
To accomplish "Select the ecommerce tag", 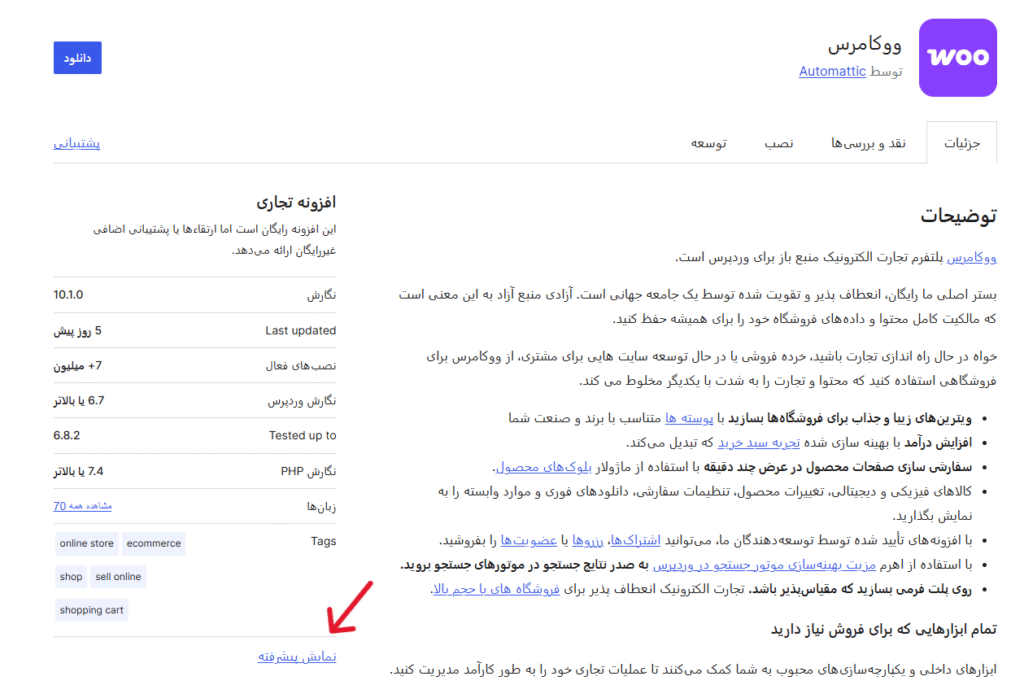I will tap(153, 543).
